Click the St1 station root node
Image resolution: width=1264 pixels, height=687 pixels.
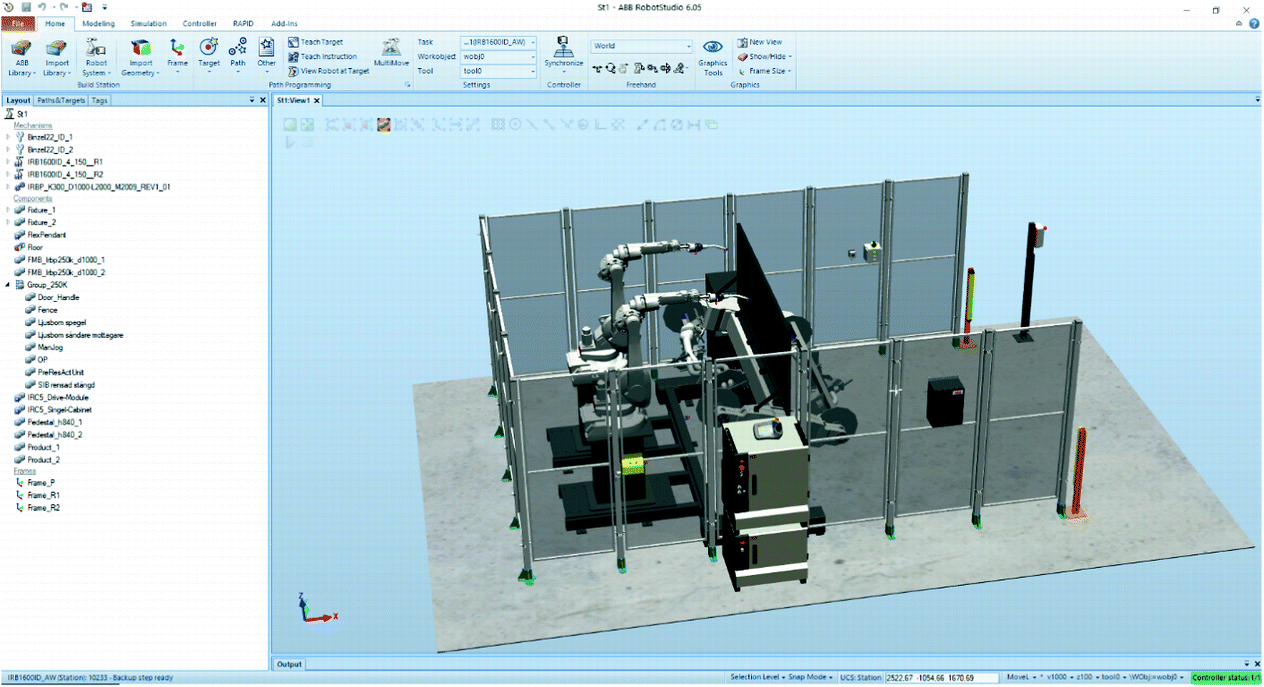[16, 114]
